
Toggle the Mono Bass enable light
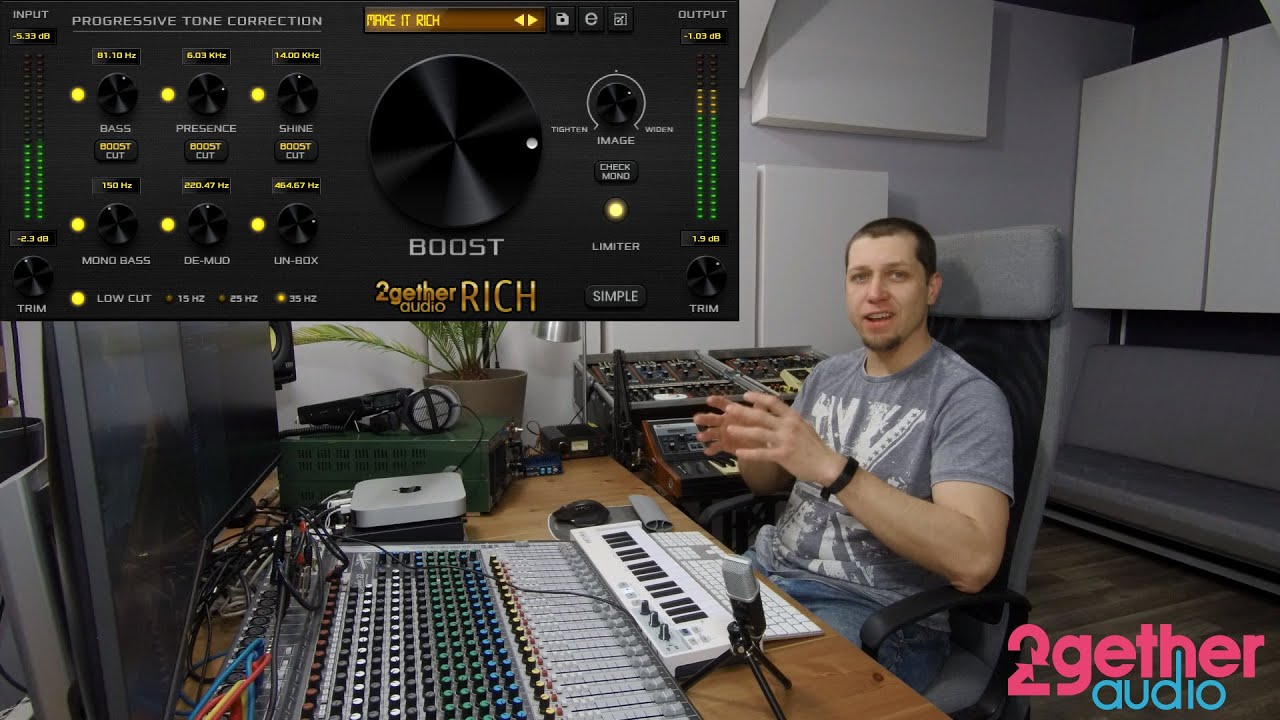[77, 225]
